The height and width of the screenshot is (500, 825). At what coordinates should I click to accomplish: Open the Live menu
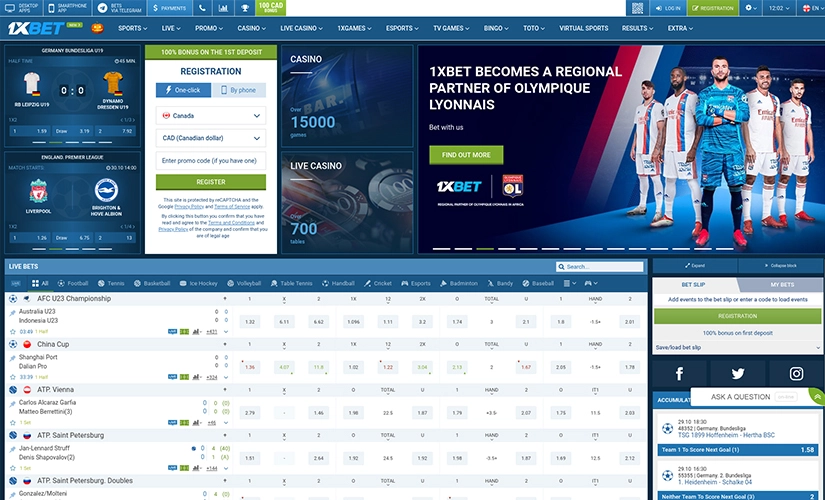(x=170, y=28)
